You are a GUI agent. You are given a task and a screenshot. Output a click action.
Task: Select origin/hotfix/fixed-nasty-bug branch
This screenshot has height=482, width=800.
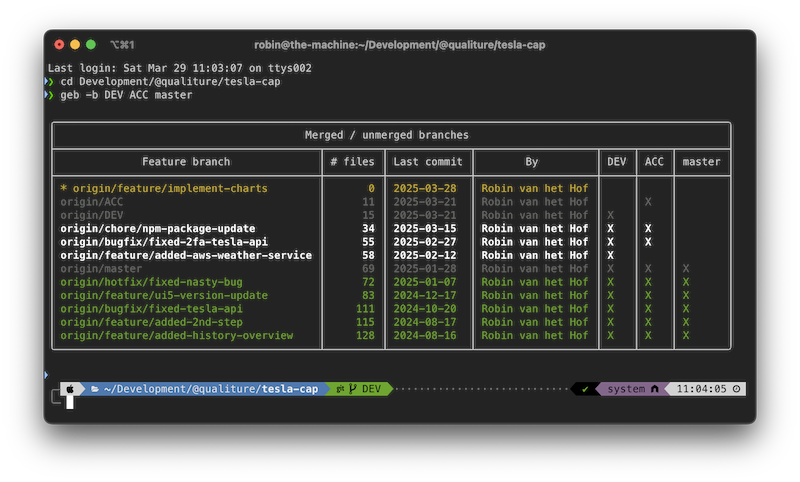[x=151, y=282]
